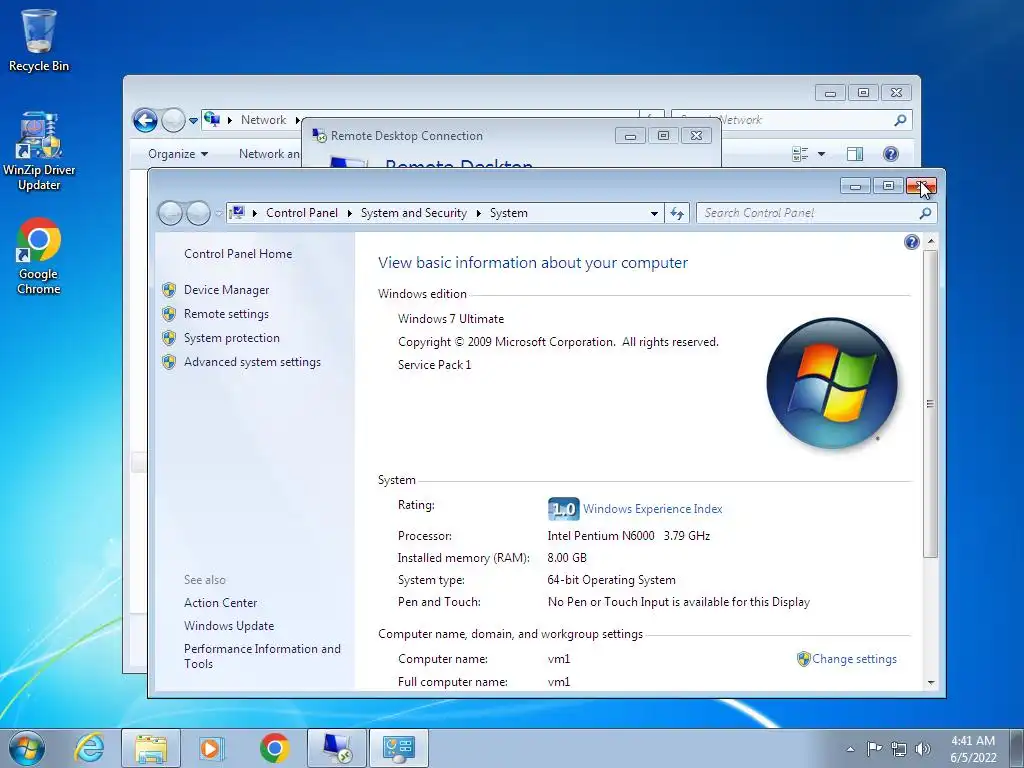Open view options dropdown arrow in Network window
Viewport: 1024px width, 768px height.
tap(821, 154)
